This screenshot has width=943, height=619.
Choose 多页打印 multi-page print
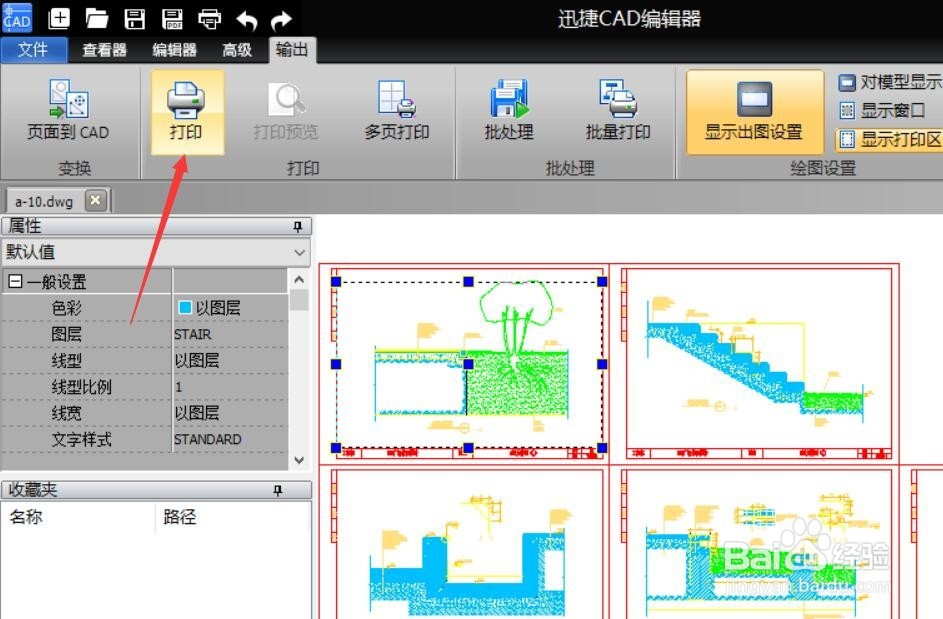click(396, 111)
